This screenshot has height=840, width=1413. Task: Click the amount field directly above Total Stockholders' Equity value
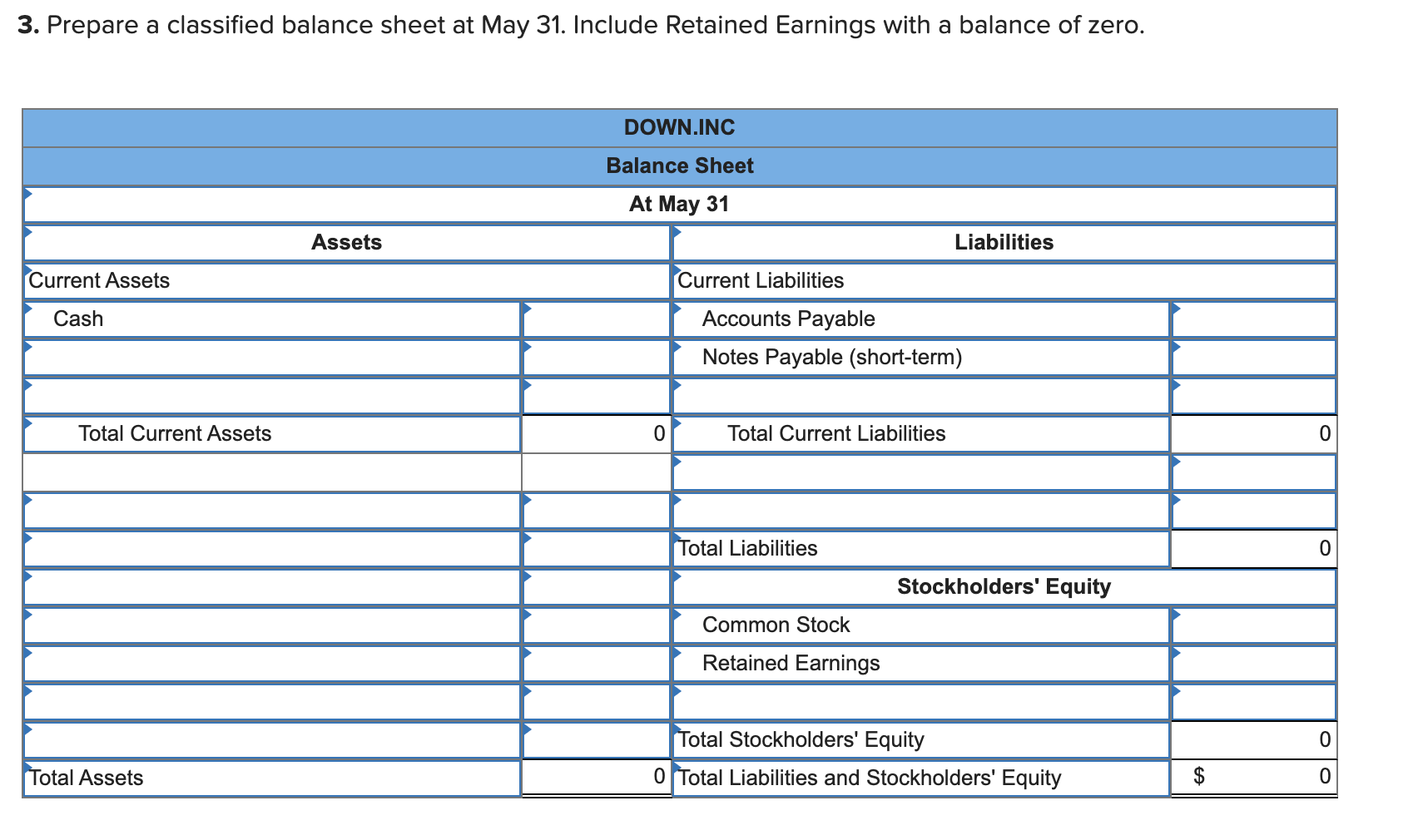tap(1253, 702)
